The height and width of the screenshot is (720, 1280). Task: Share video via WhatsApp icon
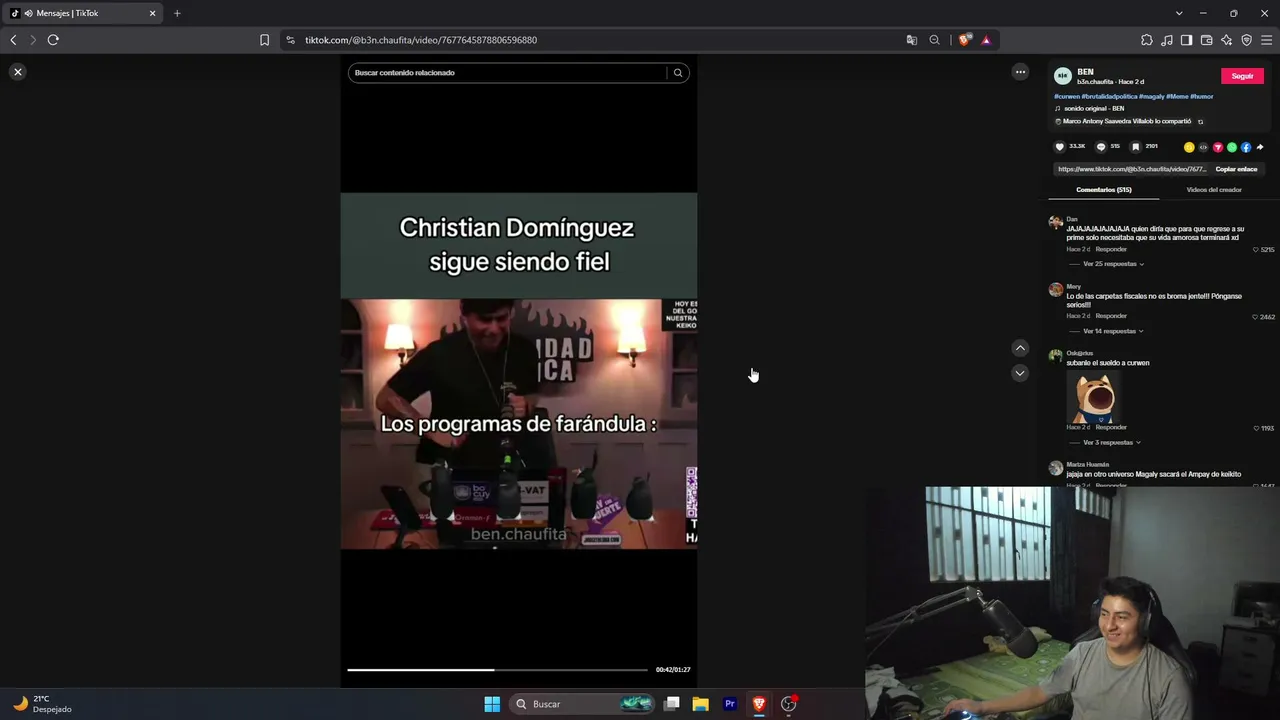(x=1232, y=147)
